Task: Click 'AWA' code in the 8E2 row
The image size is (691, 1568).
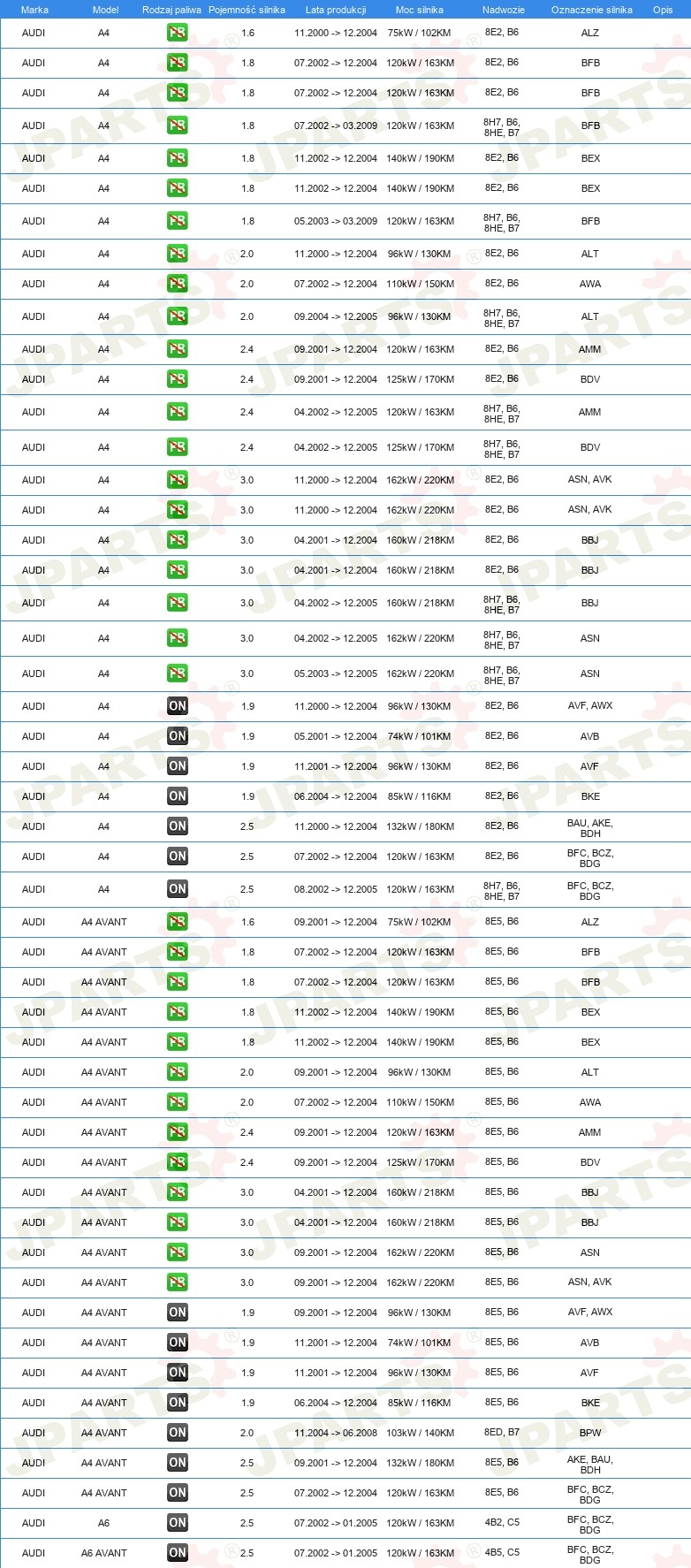Action: (x=590, y=284)
